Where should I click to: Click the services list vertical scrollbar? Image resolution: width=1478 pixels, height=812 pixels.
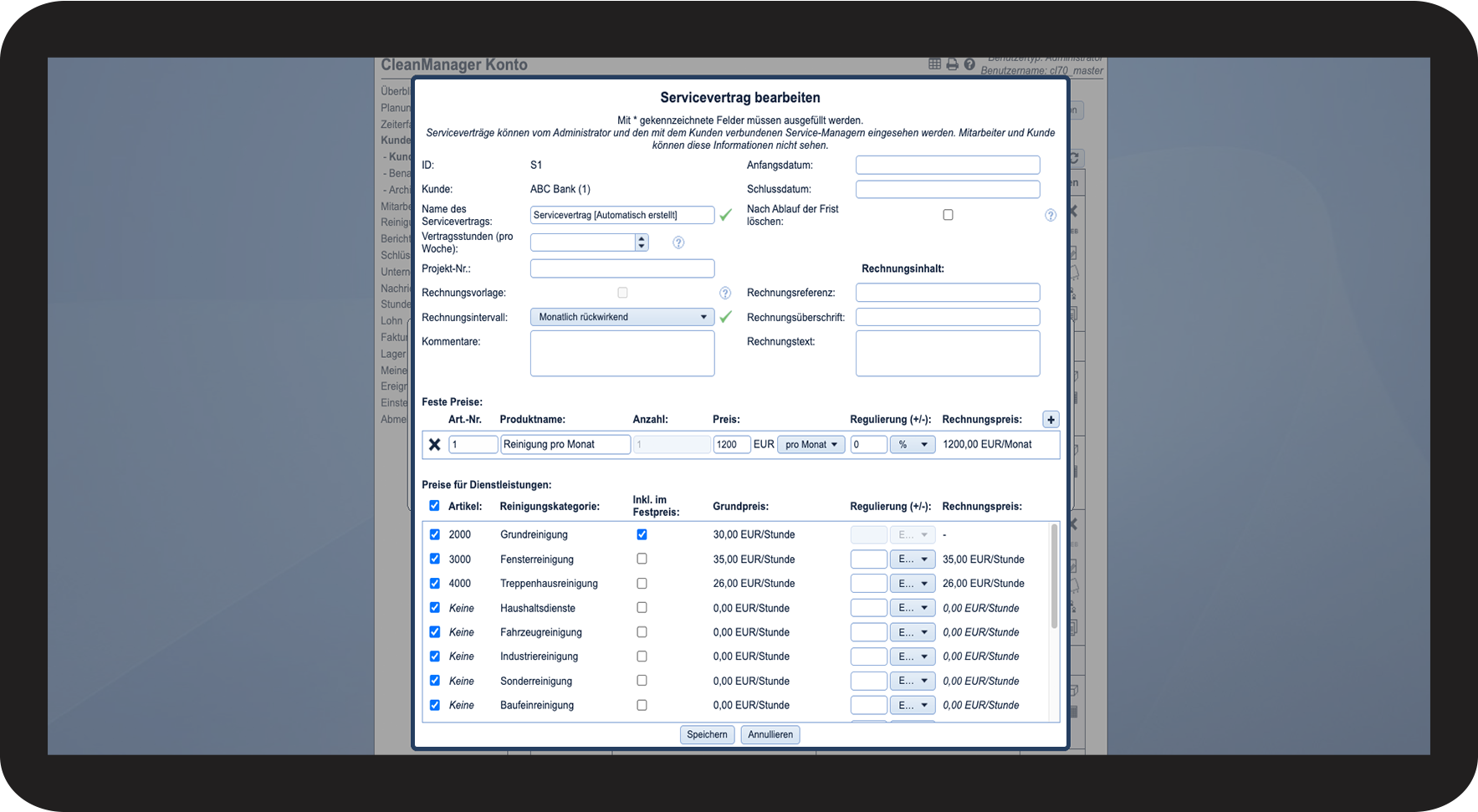click(x=1054, y=577)
